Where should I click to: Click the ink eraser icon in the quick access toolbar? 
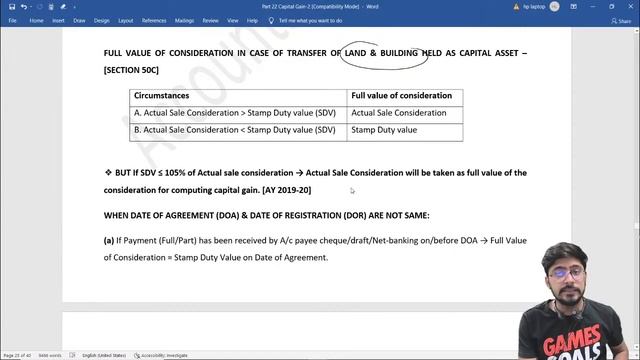point(63,7)
